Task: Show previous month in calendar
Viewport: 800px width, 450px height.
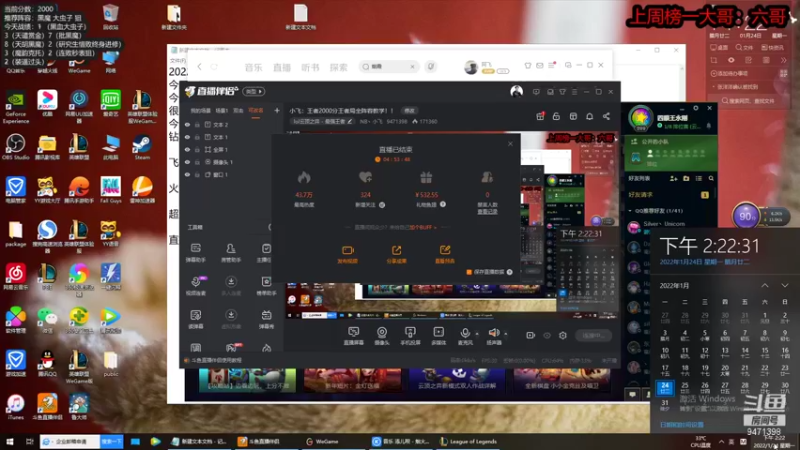Action: 765,286
